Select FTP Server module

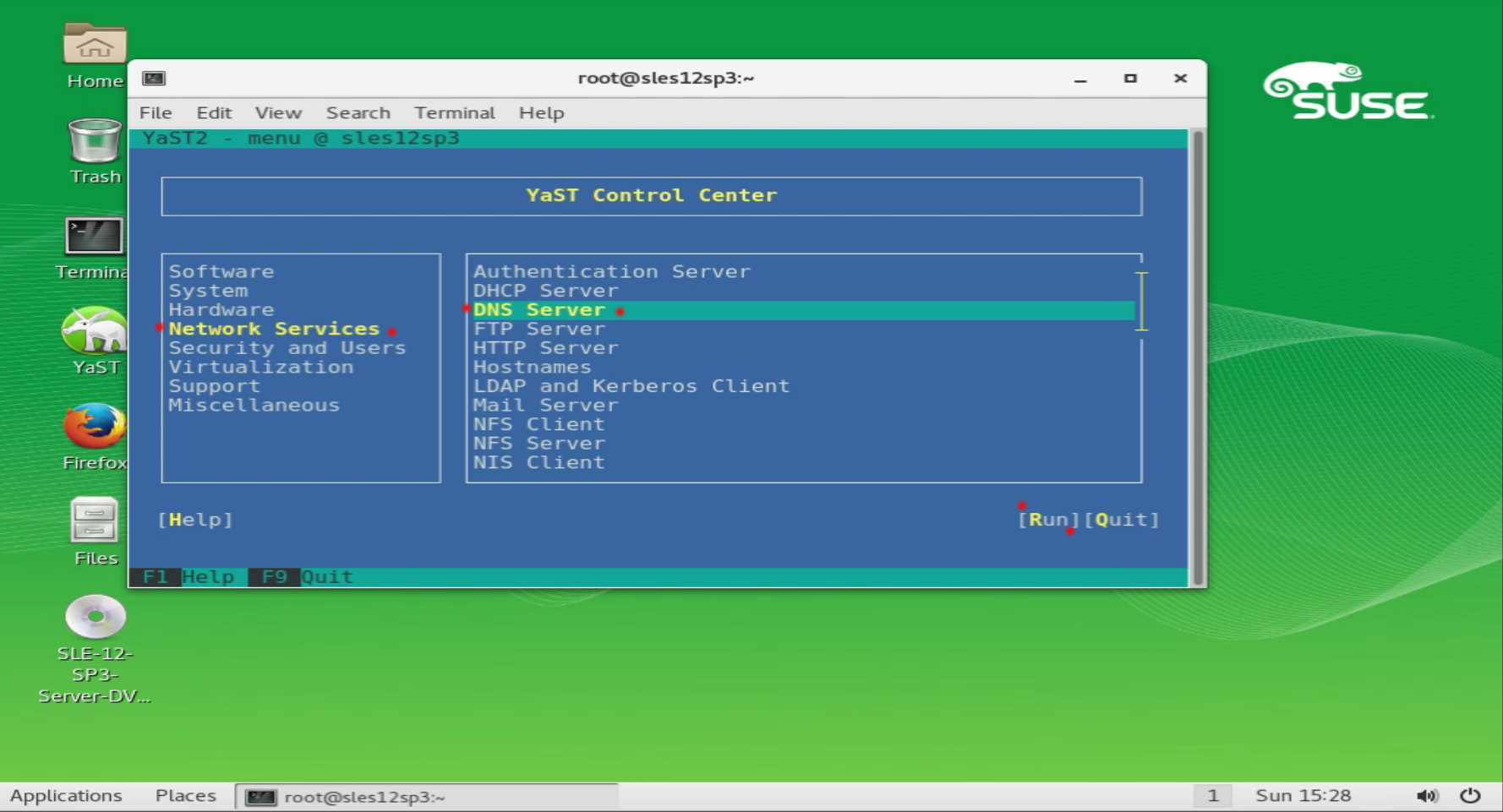tap(539, 329)
